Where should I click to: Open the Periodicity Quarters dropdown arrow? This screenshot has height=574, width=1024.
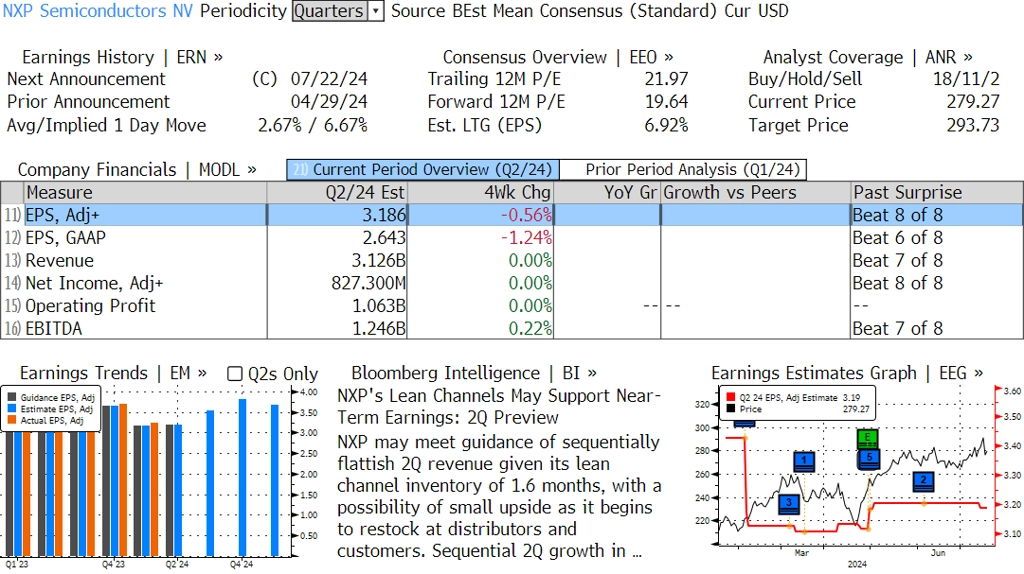(376, 11)
